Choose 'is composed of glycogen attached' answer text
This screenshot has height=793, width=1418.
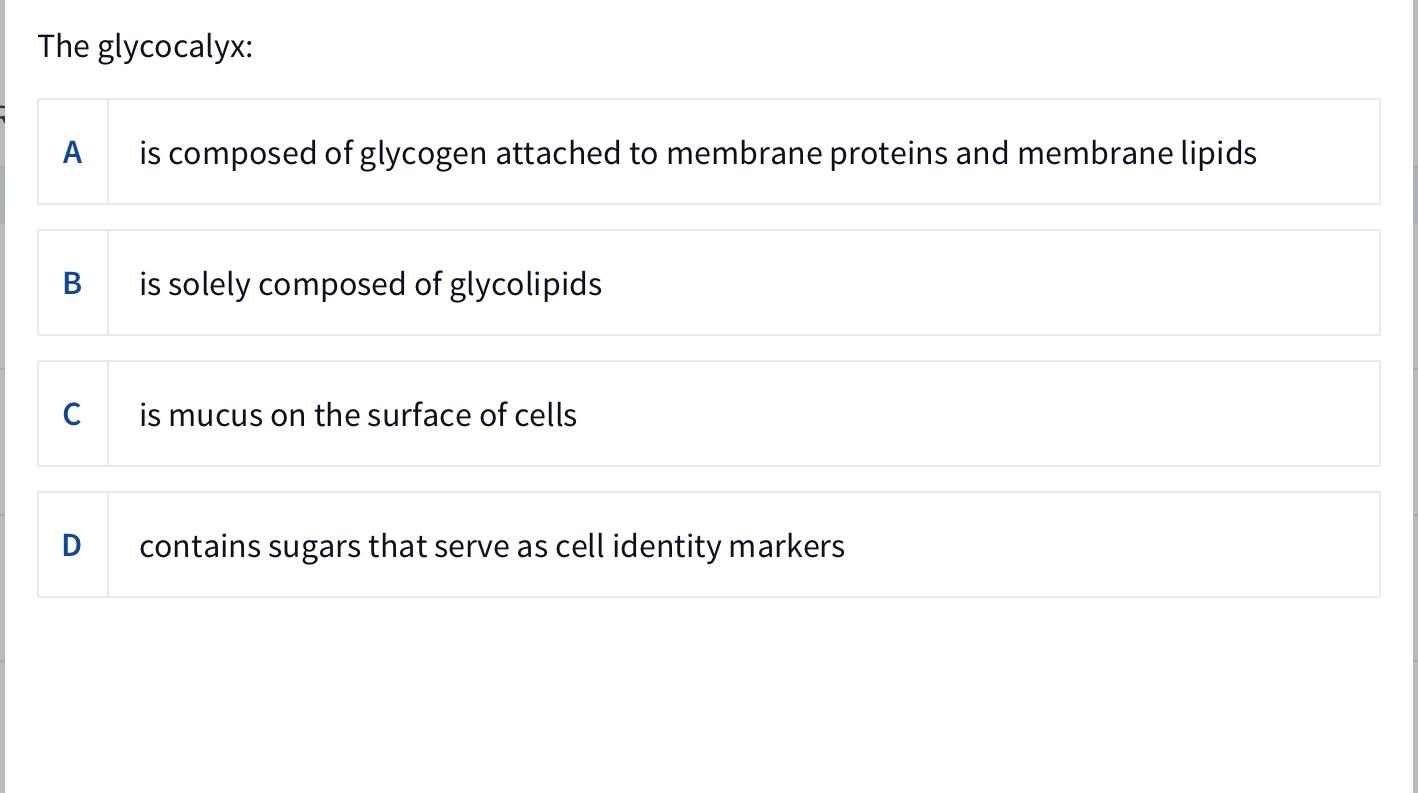(698, 153)
